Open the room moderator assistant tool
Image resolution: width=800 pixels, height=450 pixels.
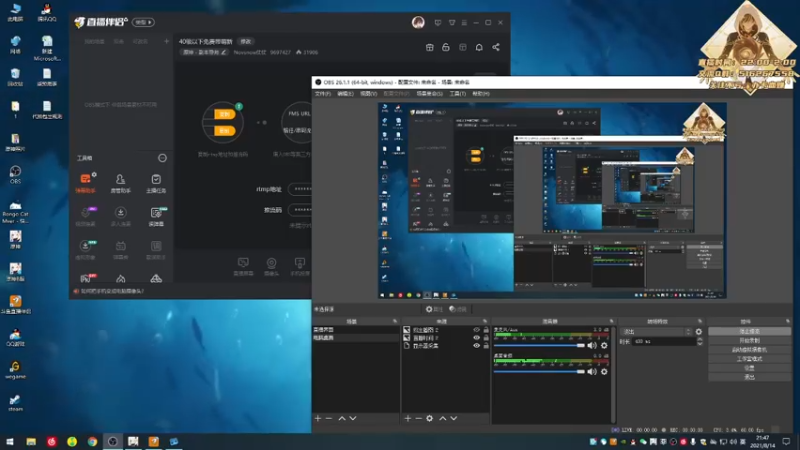pyautogui.click(x=120, y=183)
